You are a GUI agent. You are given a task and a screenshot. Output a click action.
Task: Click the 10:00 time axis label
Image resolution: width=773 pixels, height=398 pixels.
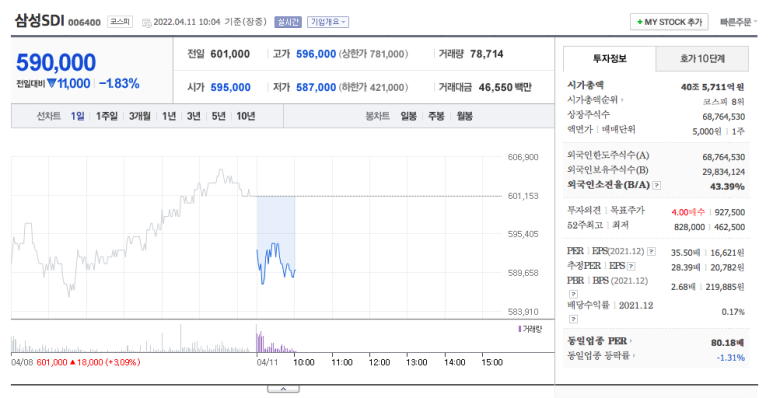[x=304, y=362]
